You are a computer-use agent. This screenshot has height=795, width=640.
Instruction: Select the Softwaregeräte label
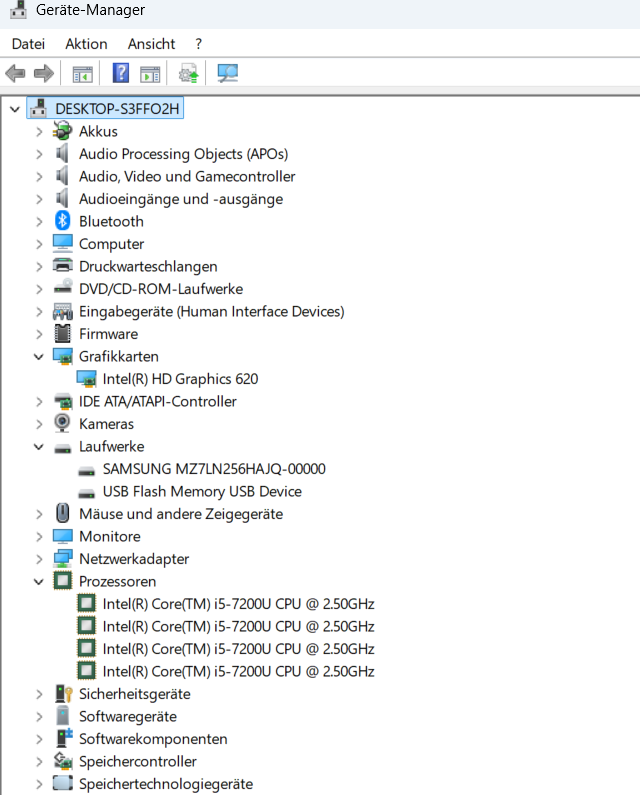(128, 716)
